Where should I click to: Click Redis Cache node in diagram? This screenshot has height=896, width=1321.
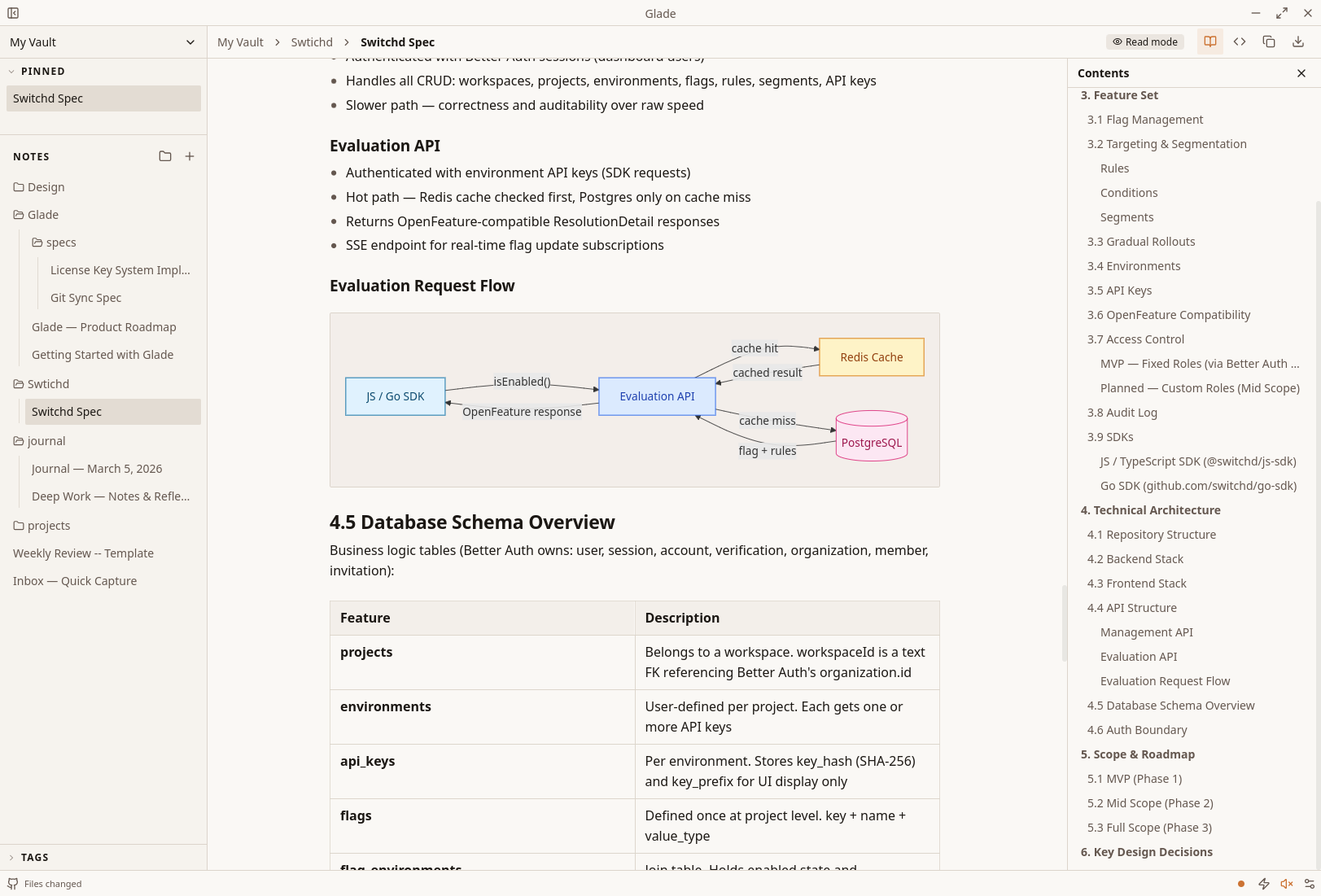872,357
